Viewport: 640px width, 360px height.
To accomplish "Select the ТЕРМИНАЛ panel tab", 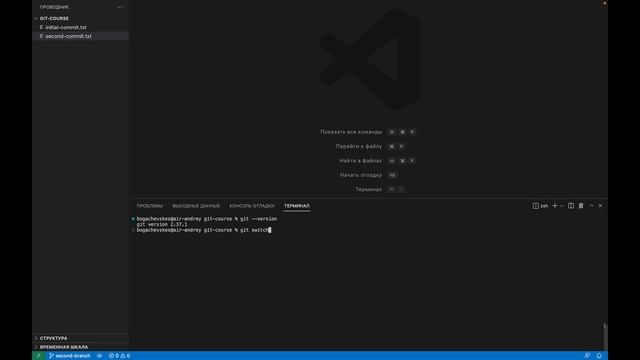I will coord(297,206).
